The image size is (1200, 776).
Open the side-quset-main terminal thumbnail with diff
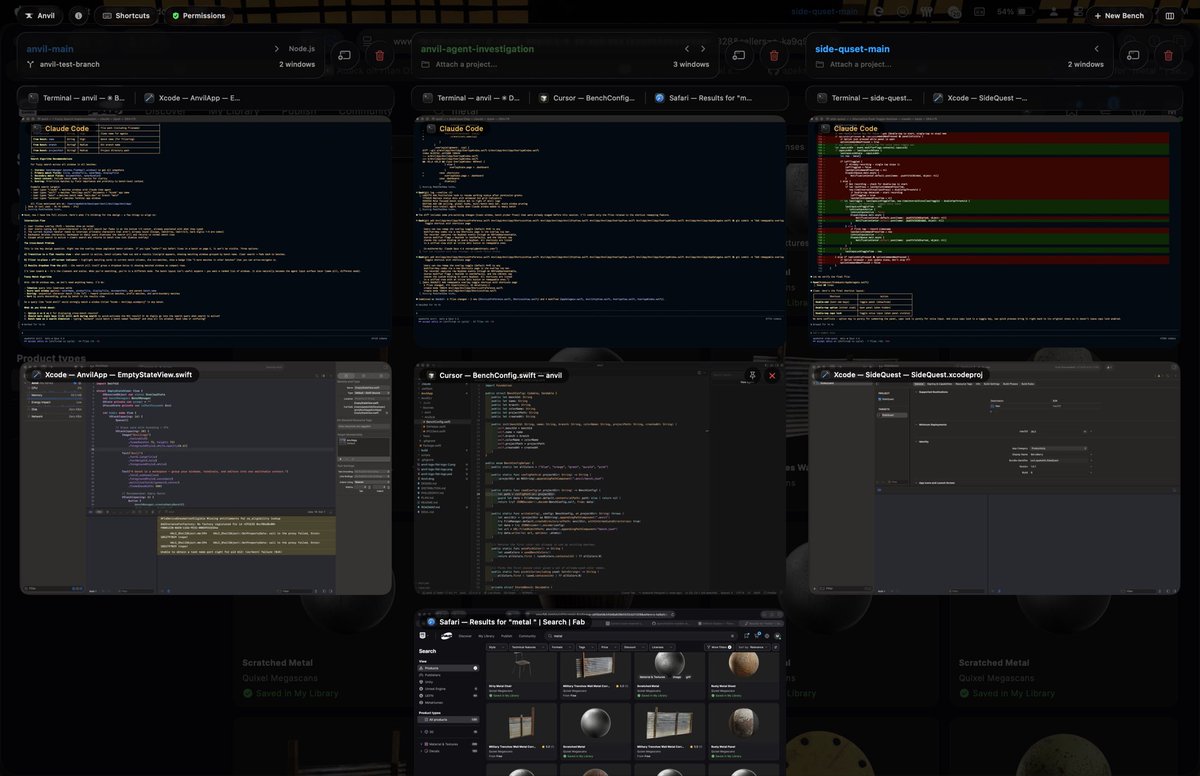(995, 231)
